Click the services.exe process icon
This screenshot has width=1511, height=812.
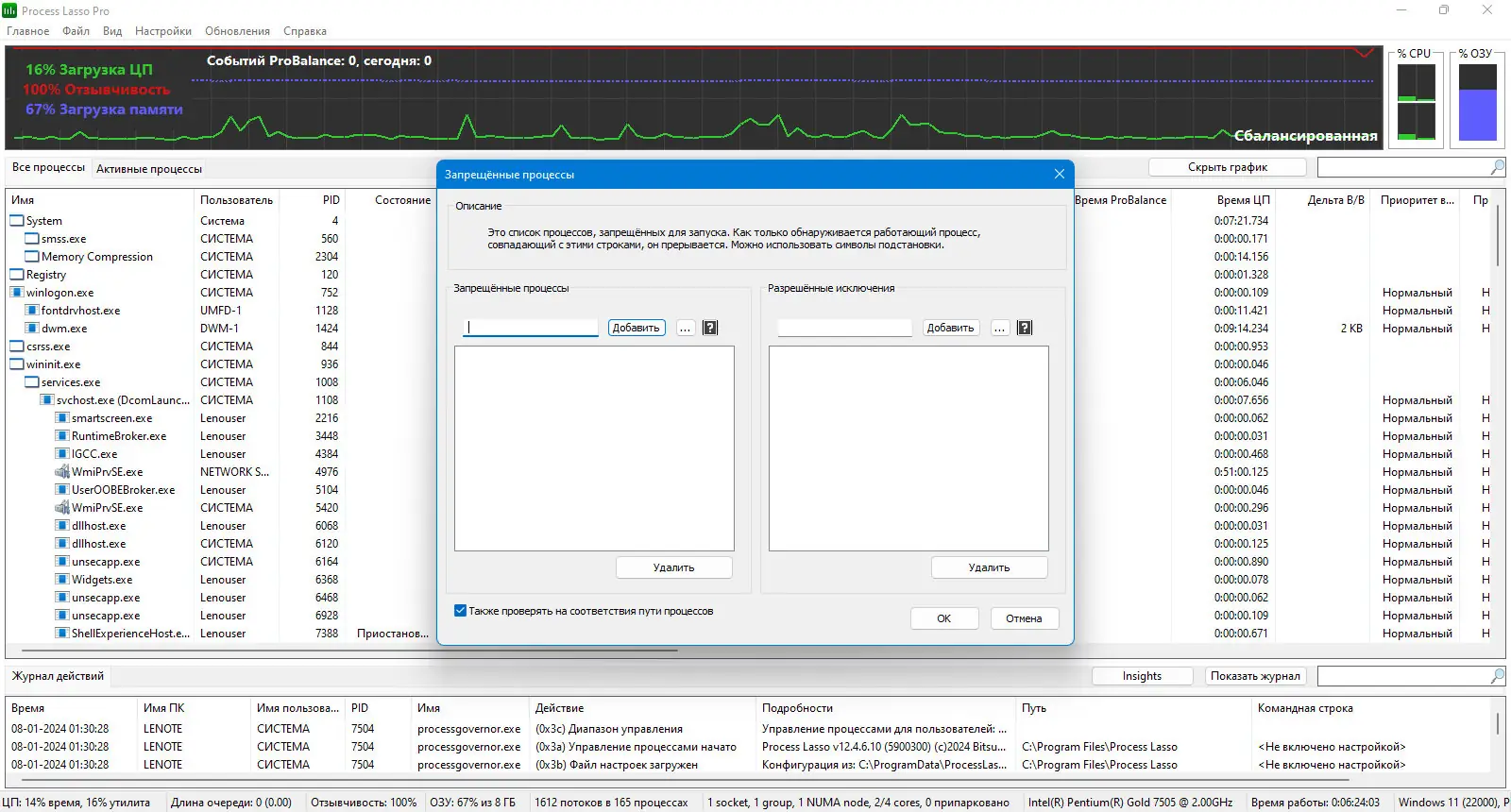tap(32, 382)
